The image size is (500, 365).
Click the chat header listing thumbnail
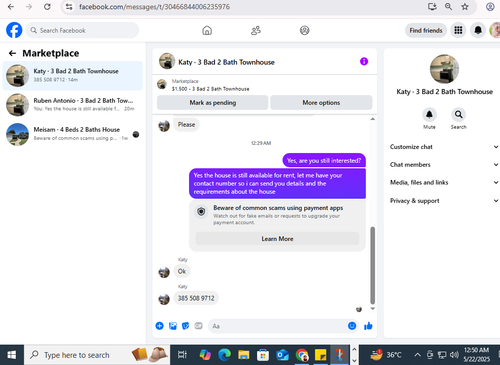click(x=167, y=61)
